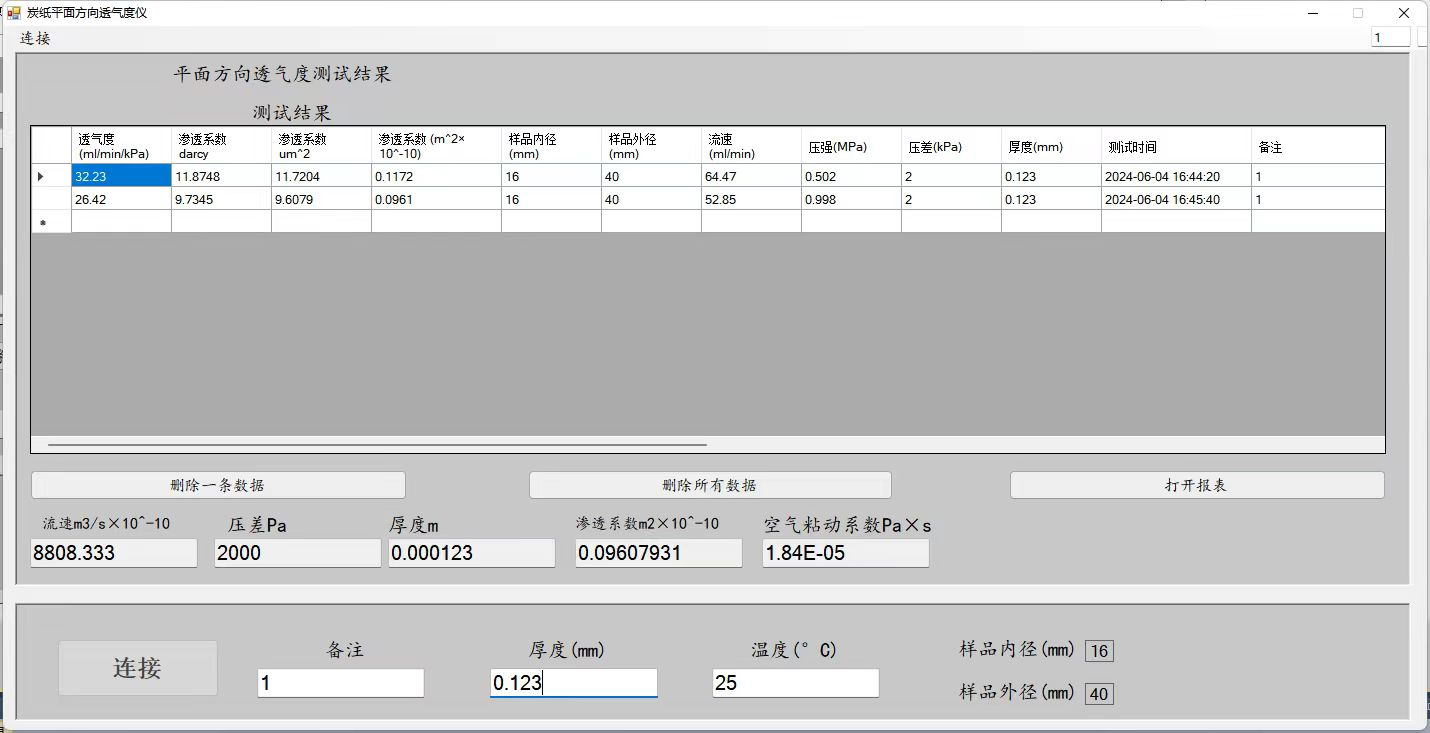Close the application window
This screenshot has height=733, width=1430.
1404,13
